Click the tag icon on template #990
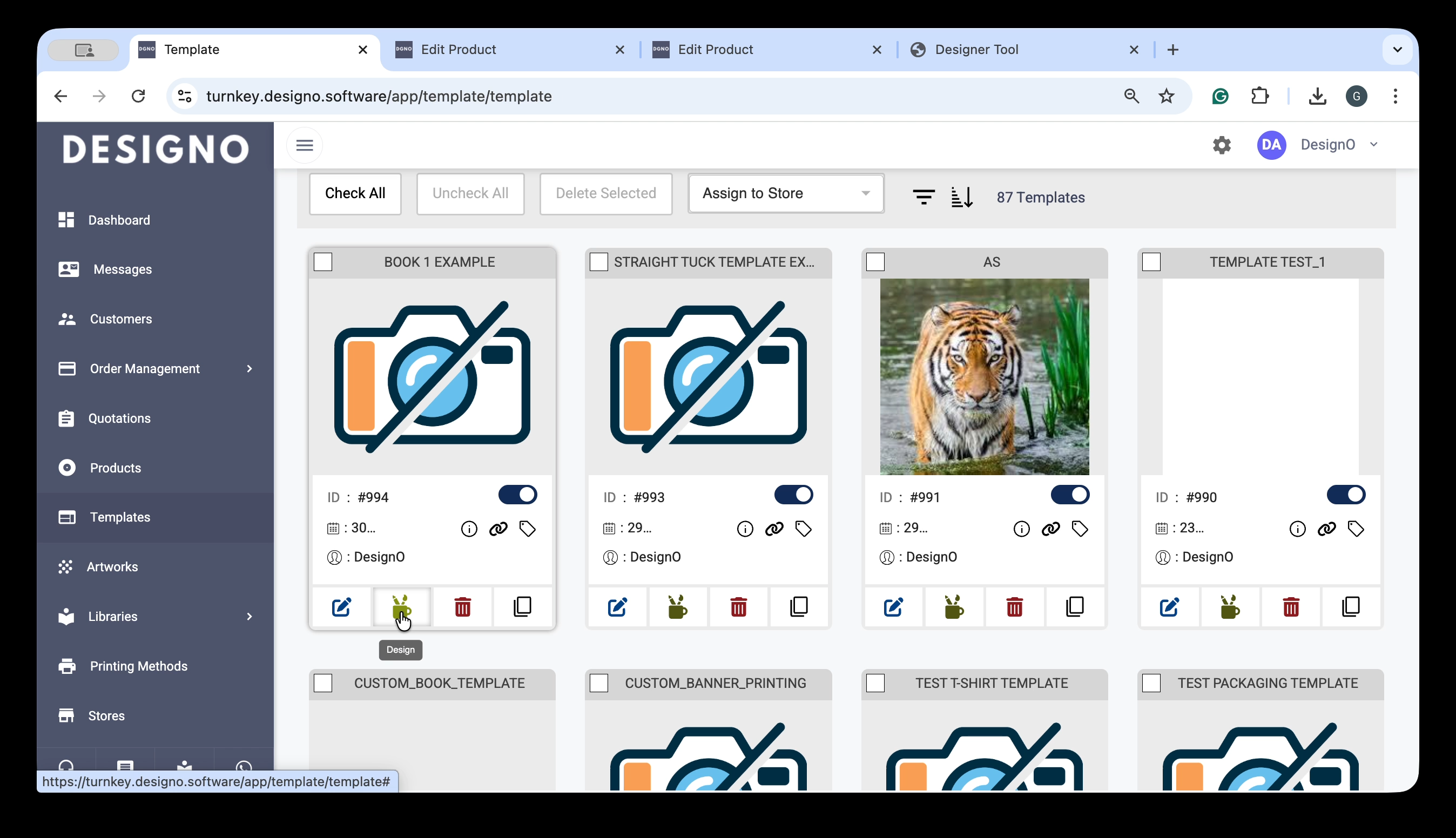1456x838 pixels. [1356, 529]
